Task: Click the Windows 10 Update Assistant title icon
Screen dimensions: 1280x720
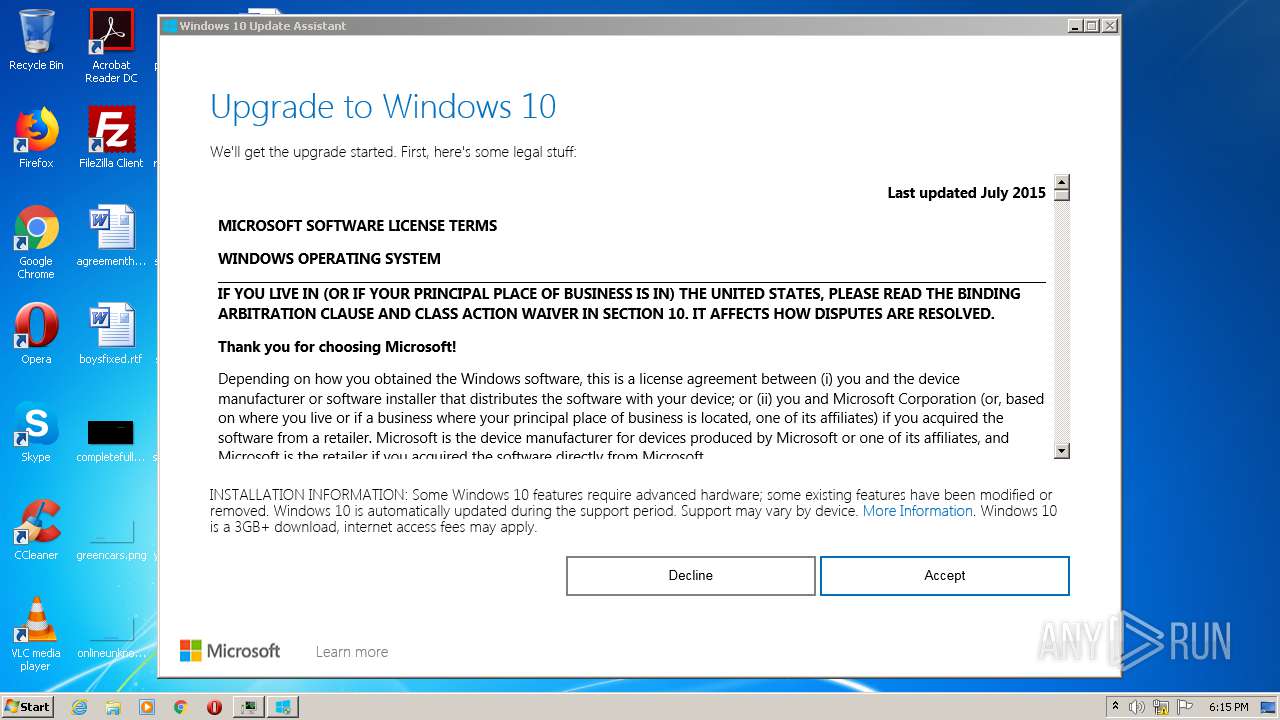Action: pyautogui.click(x=170, y=26)
